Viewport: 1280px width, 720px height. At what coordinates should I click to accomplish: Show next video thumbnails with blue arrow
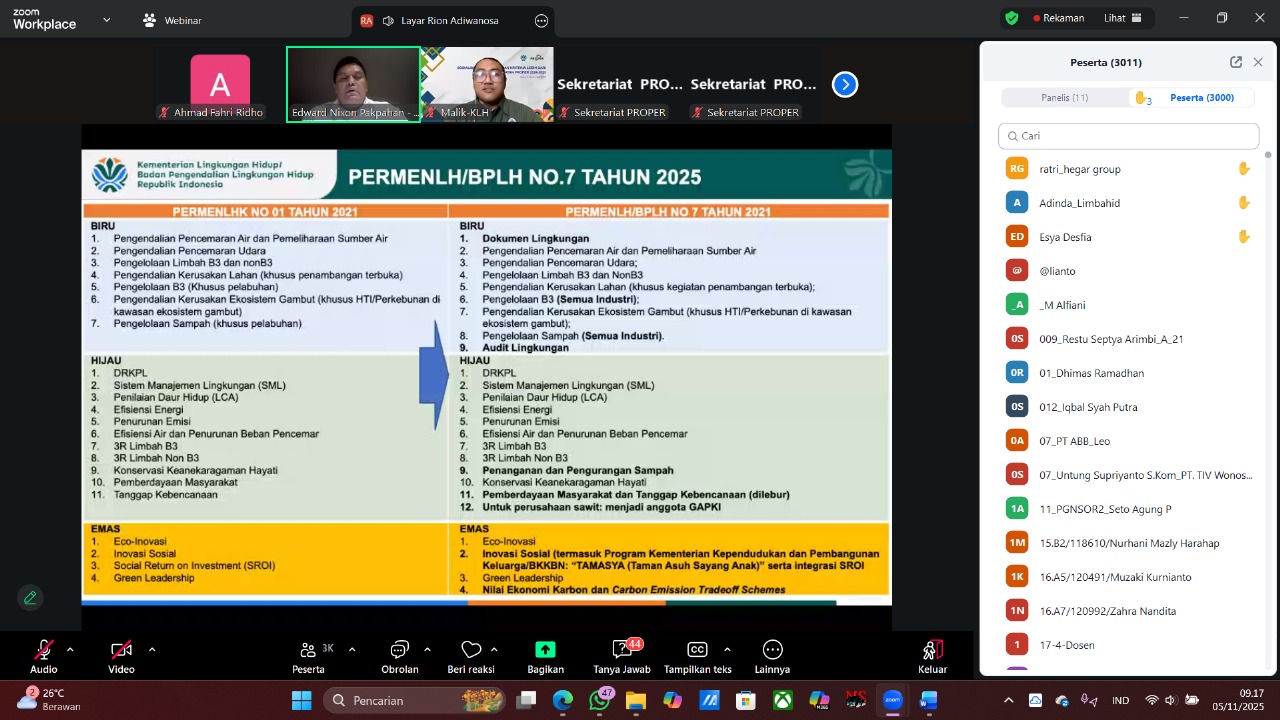pos(845,85)
